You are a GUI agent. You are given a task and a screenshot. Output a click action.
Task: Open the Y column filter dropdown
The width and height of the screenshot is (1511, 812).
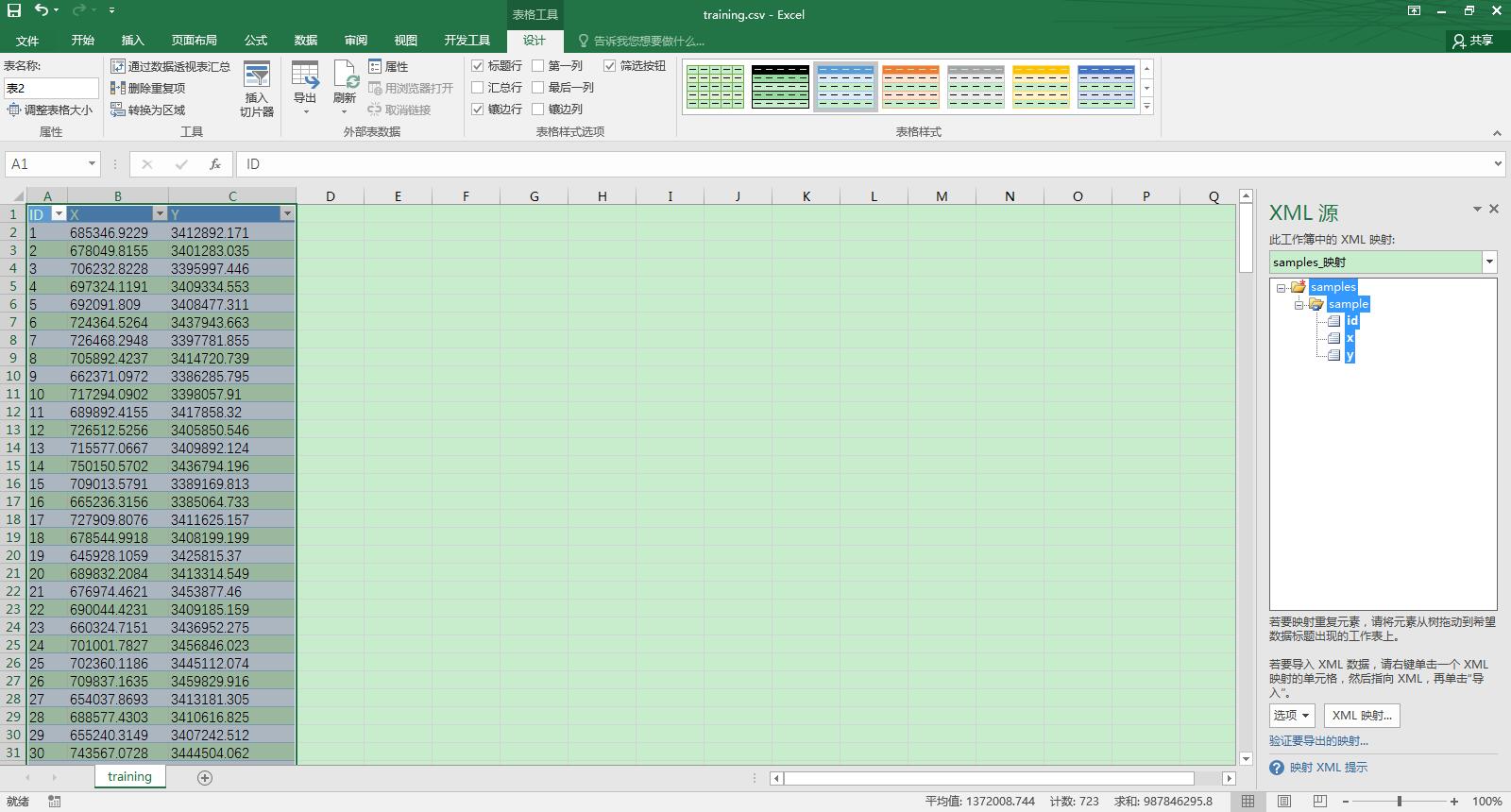pyautogui.click(x=287, y=214)
